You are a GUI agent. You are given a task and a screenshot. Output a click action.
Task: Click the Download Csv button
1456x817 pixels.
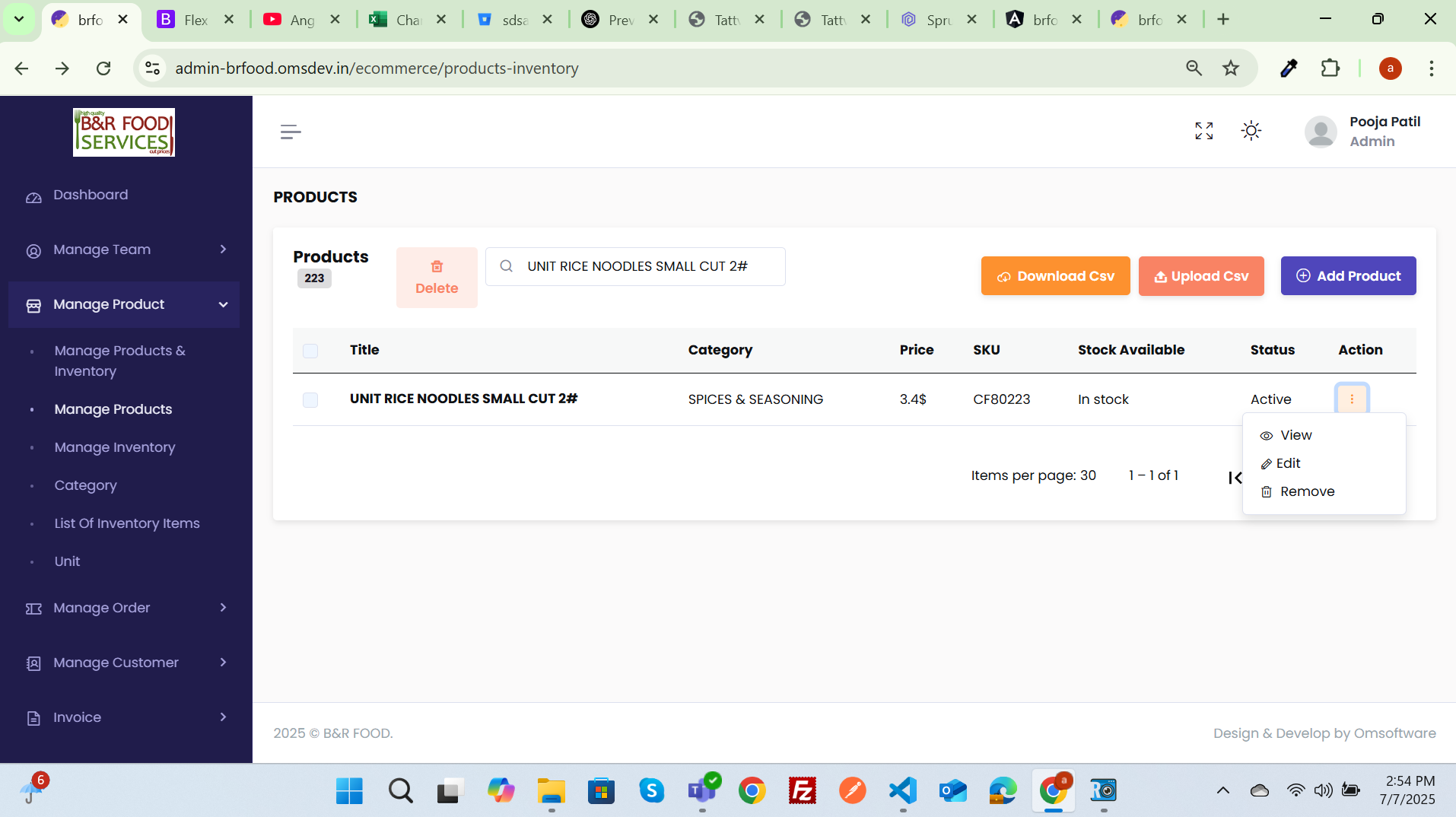[1055, 275]
